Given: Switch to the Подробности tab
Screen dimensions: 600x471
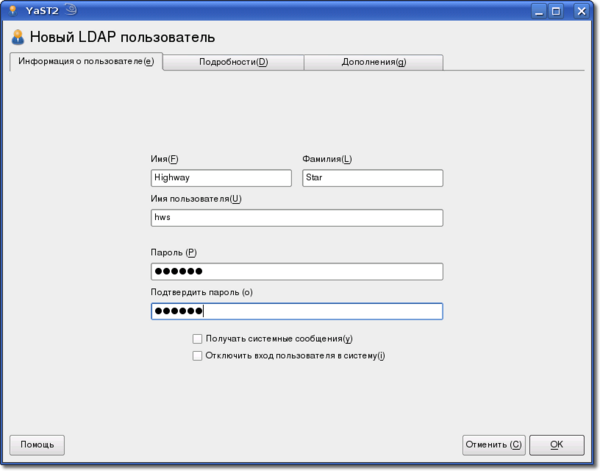Looking at the screenshot, I should tap(233, 62).
